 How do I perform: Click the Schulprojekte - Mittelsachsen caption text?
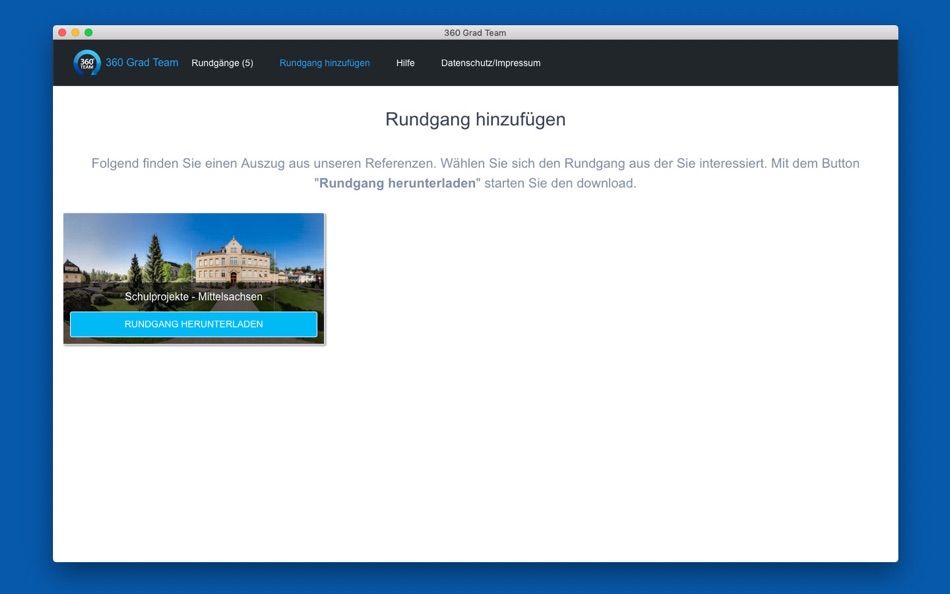point(194,297)
